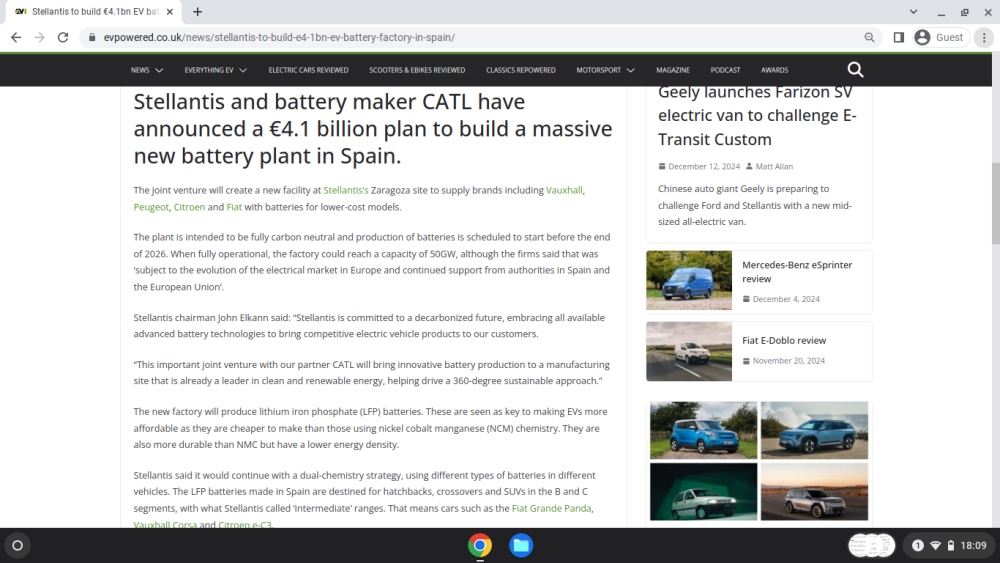Click the Wi-Fi status icon

[x=936, y=545]
